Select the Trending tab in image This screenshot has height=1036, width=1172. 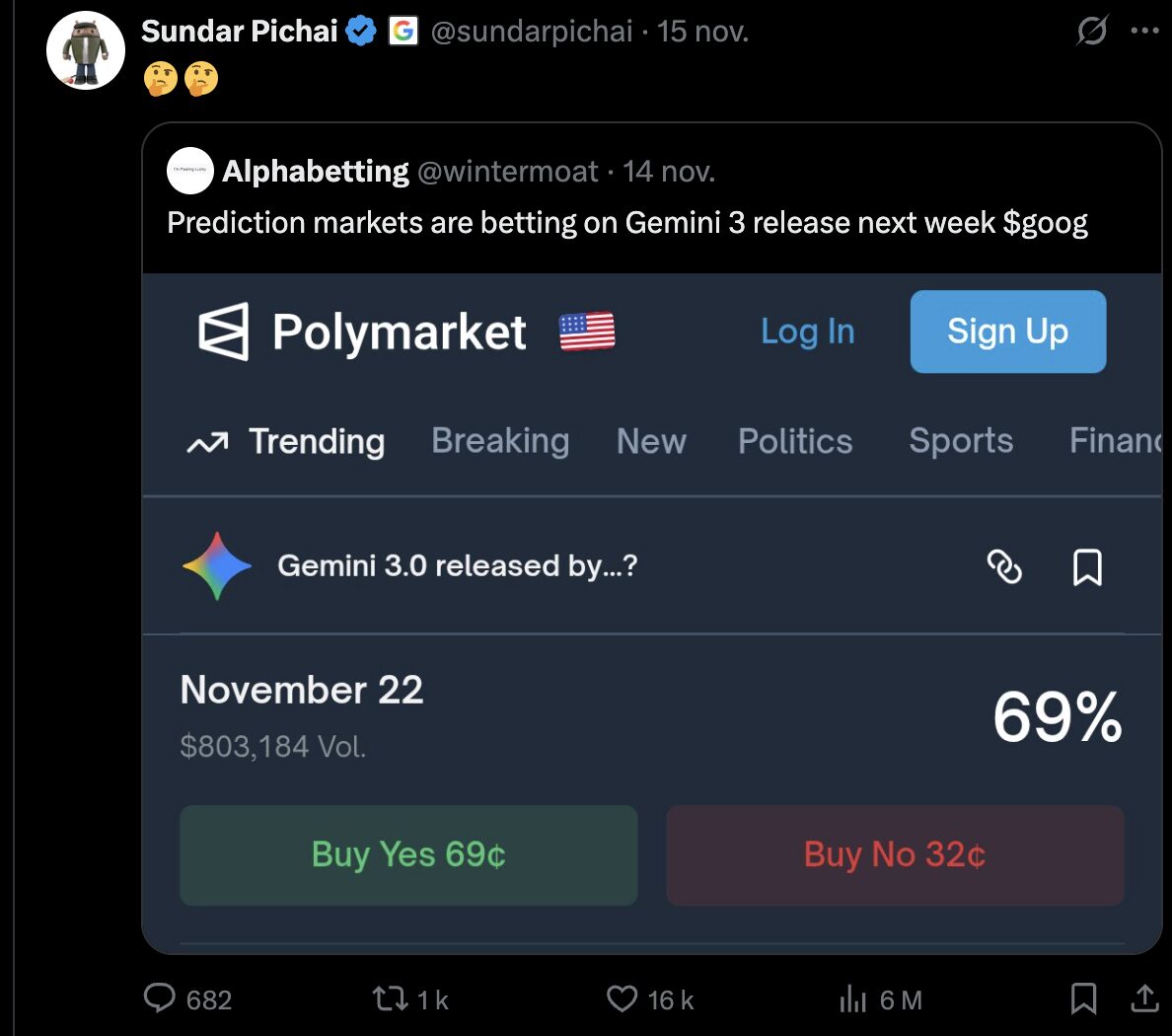coord(316,441)
